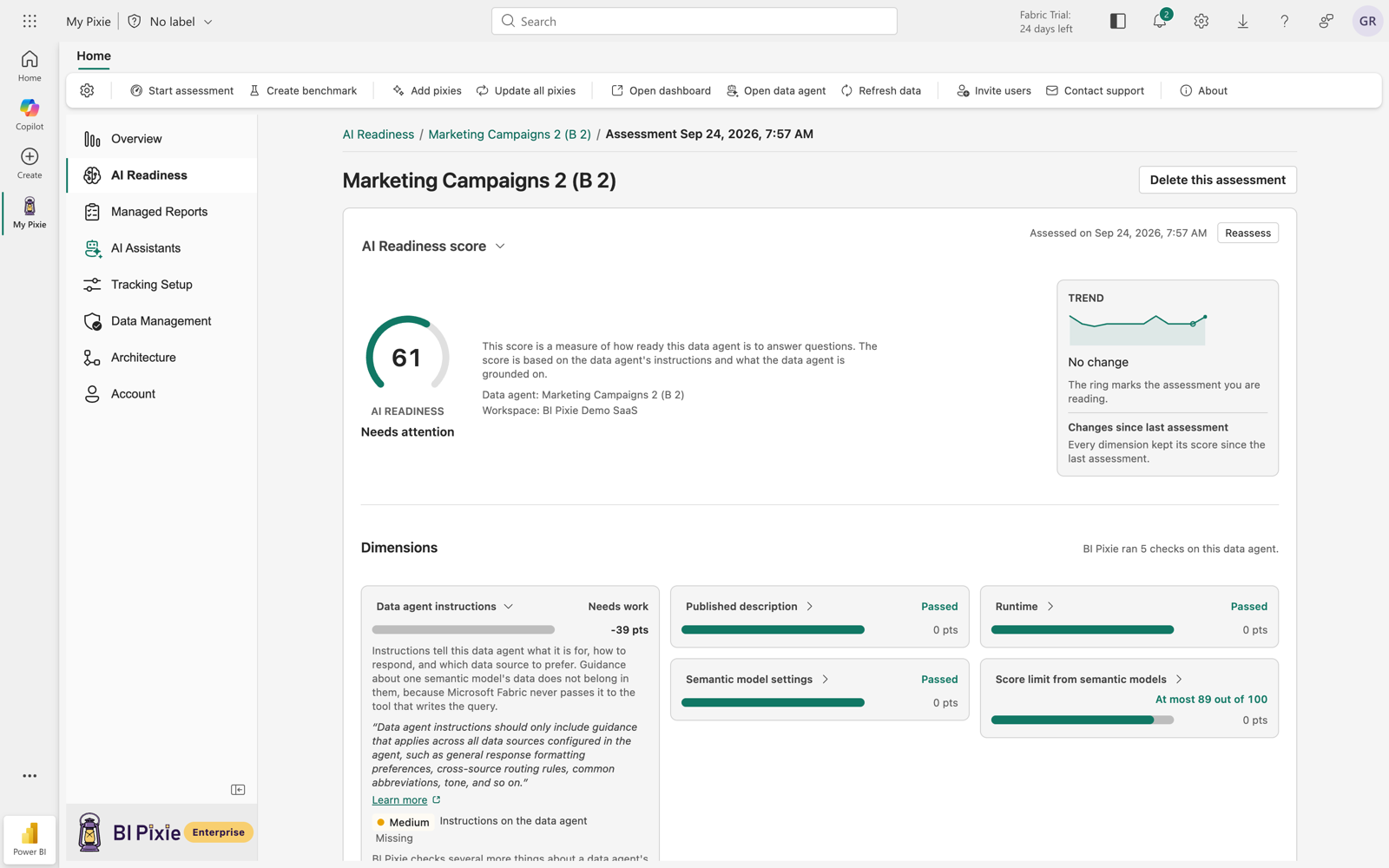Click the Create plus icon
The width and height of the screenshot is (1389, 868).
point(30,162)
